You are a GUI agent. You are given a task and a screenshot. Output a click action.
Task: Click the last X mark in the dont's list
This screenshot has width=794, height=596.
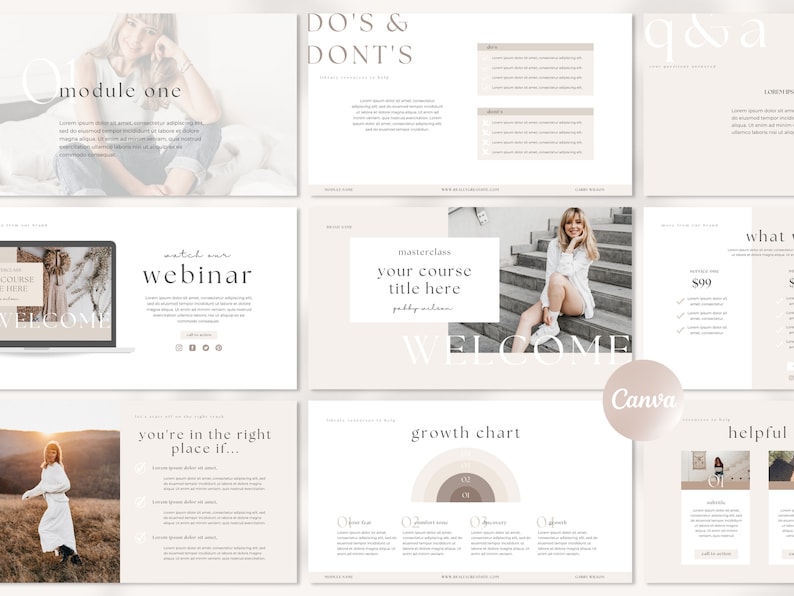pyautogui.click(x=486, y=152)
